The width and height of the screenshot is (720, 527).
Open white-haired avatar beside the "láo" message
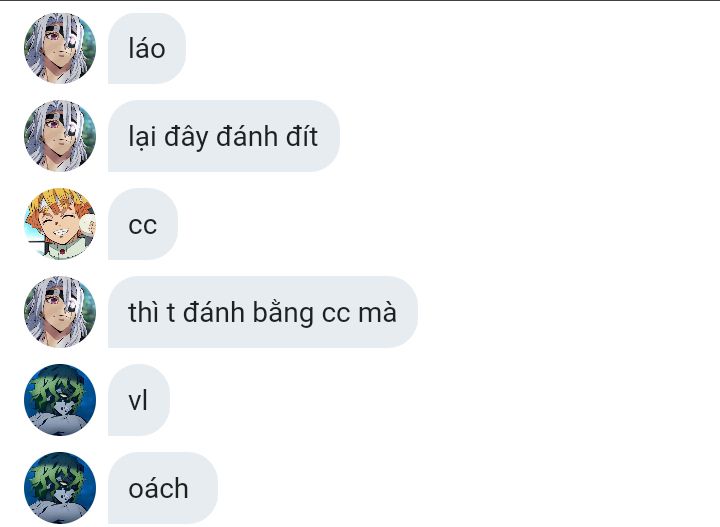pos(60,48)
